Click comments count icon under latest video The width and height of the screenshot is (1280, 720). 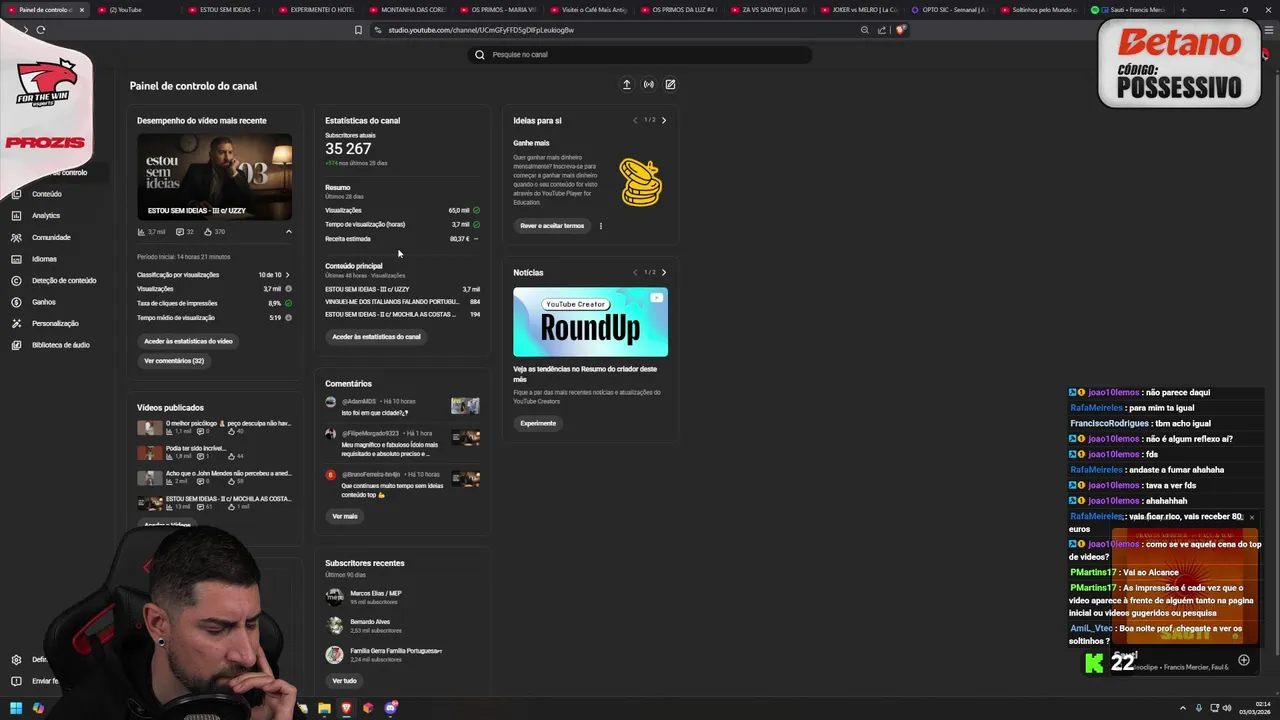(x=179, y=232)
